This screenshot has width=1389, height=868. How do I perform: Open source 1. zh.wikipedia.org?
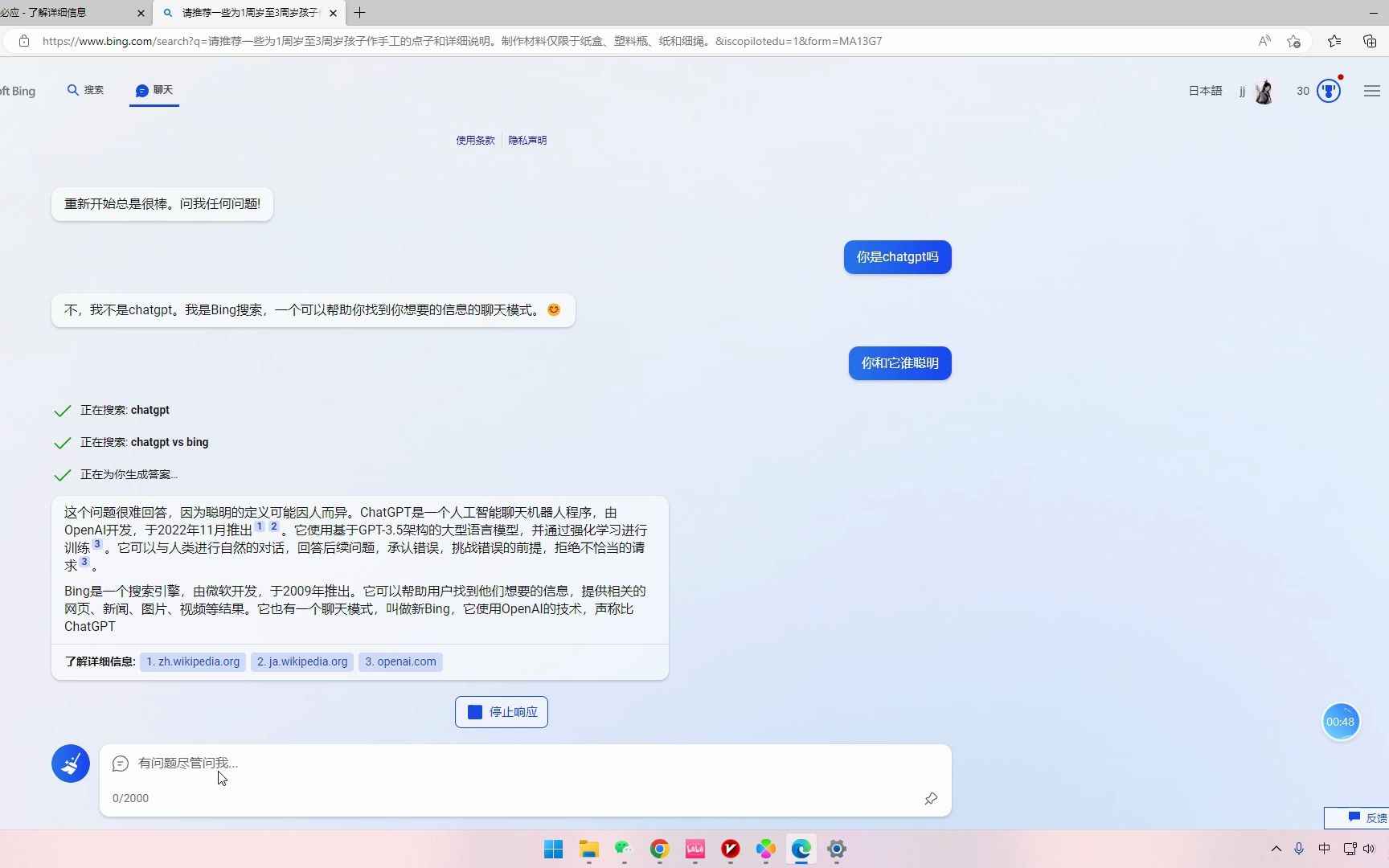pos(193,661)
